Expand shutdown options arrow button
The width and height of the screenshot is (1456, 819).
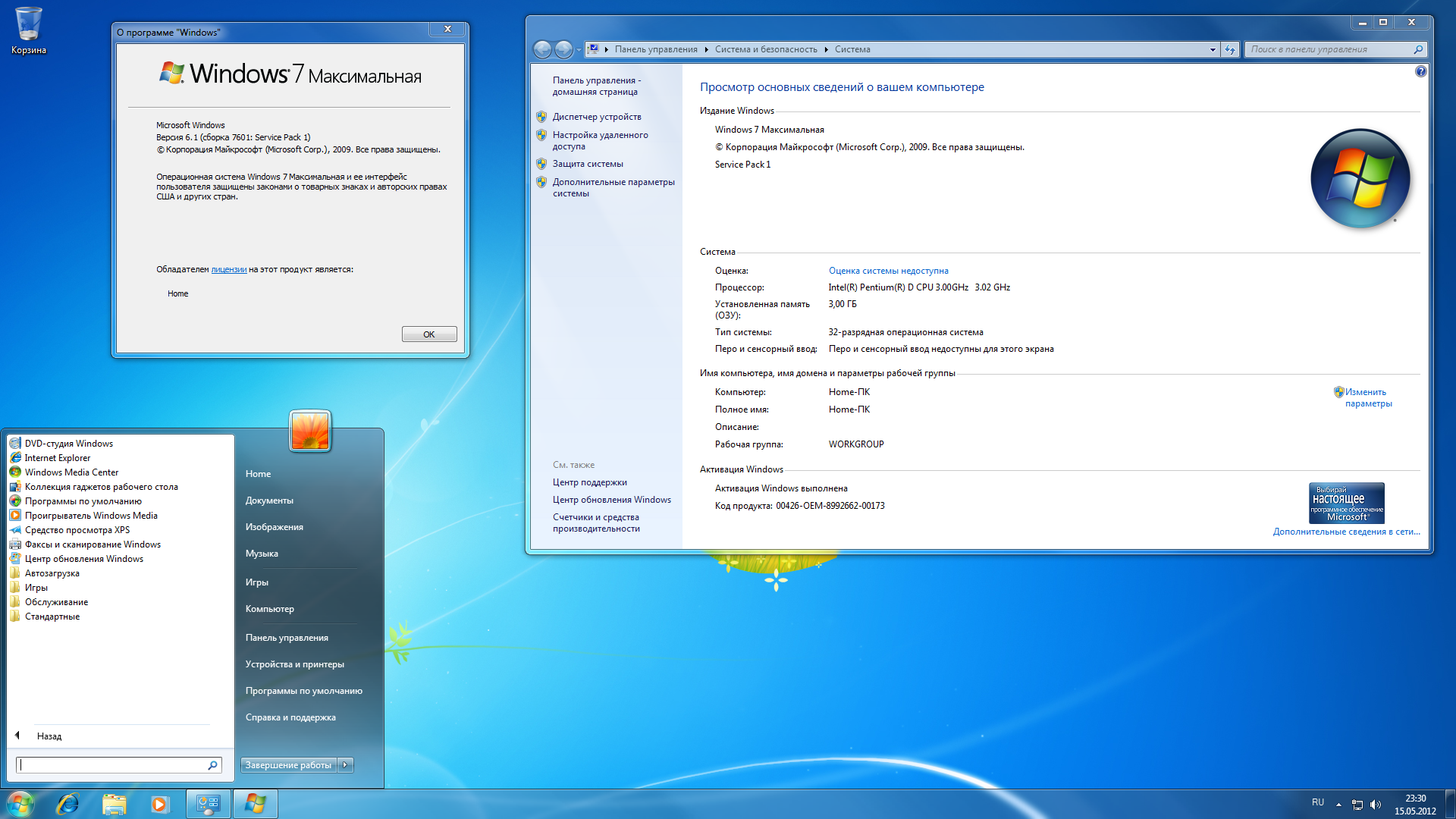(345, 765)
